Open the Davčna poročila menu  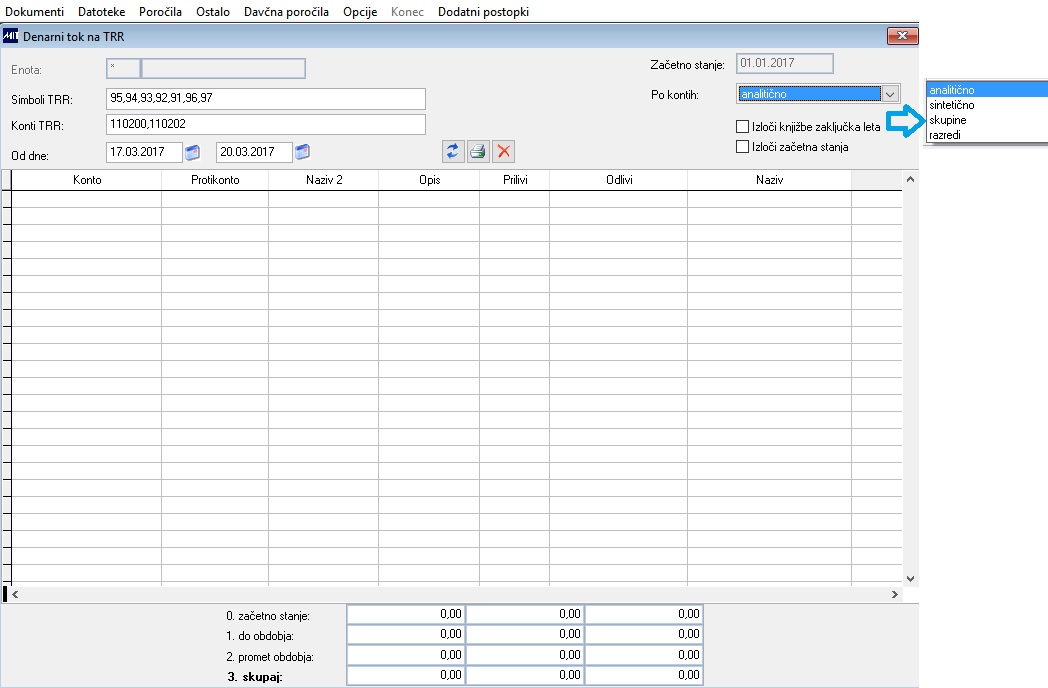click(x=286, y=12)
